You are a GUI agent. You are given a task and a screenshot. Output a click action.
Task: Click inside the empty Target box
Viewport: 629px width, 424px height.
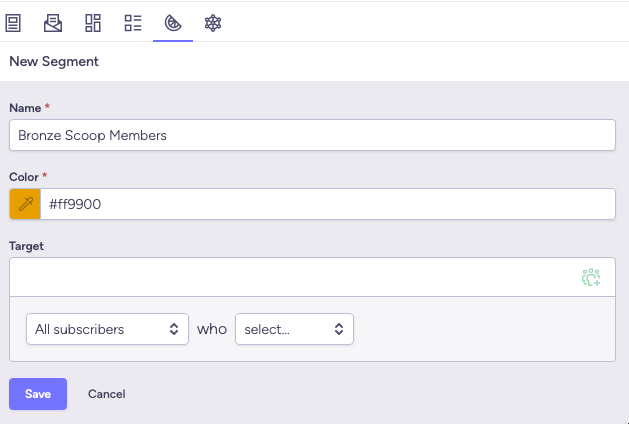pos(290,277)
